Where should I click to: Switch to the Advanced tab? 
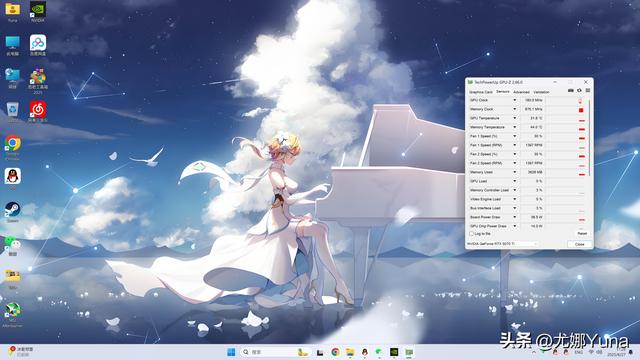click(x=521, y=92)
